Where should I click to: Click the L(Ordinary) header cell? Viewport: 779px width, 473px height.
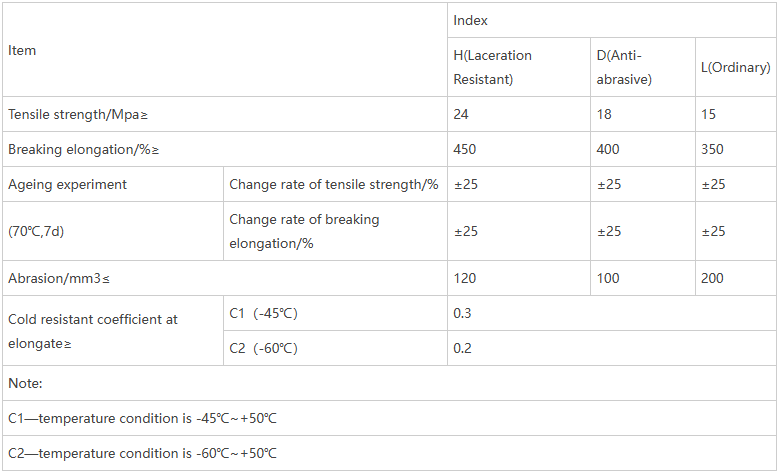[x=735, y=68]
